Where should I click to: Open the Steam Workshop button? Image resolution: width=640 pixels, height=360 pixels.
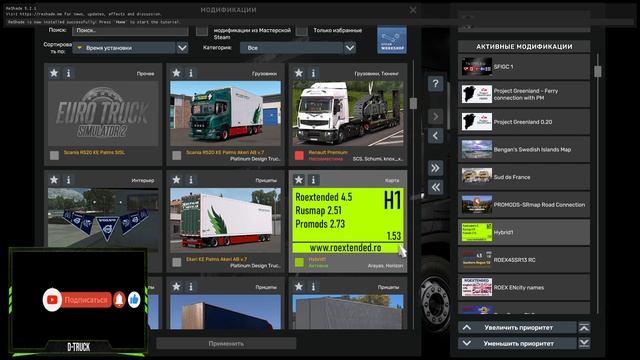coord(392,40)
